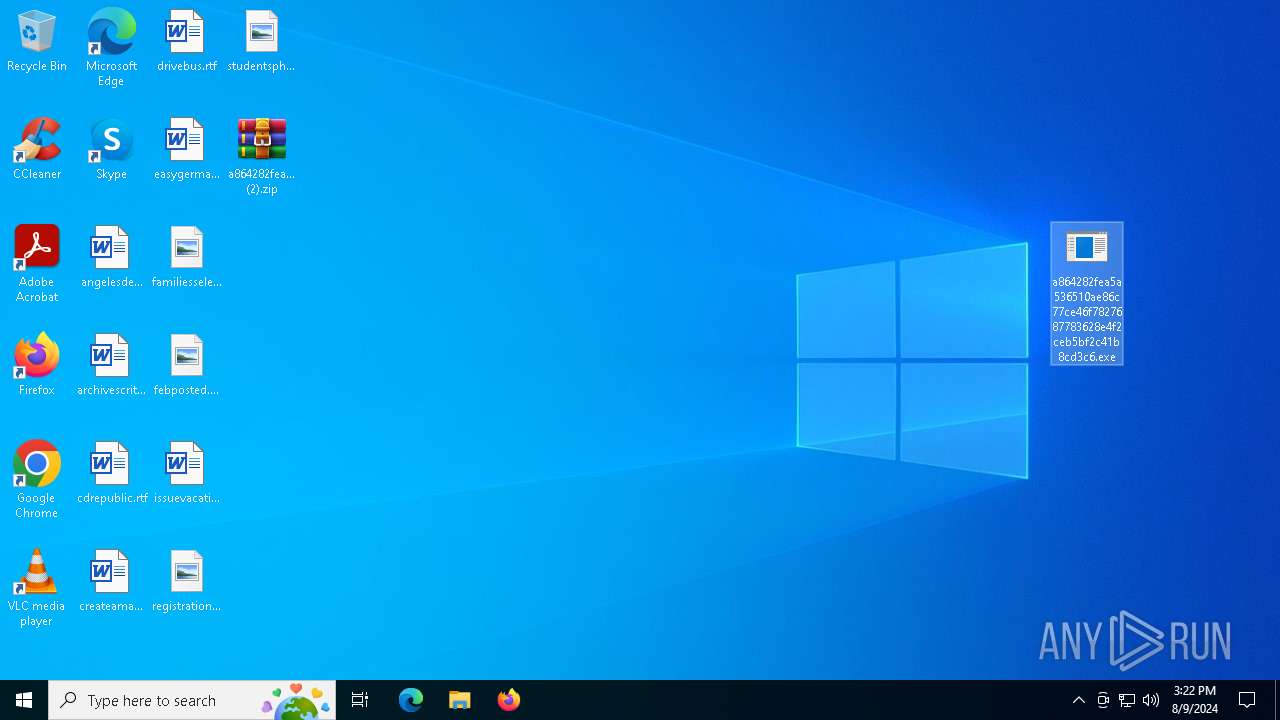Open the Windows Start menu
The width and height of the screenshot is (1280, 720).
tap(24, 700)
